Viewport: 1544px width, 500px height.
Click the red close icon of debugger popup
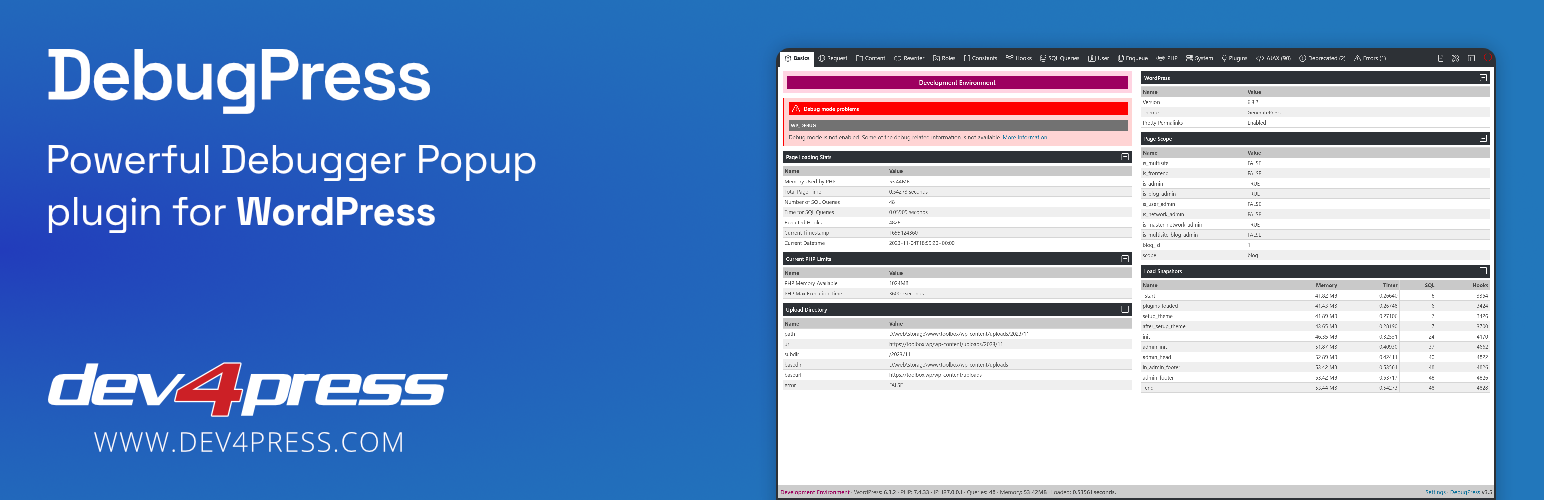1486,58
